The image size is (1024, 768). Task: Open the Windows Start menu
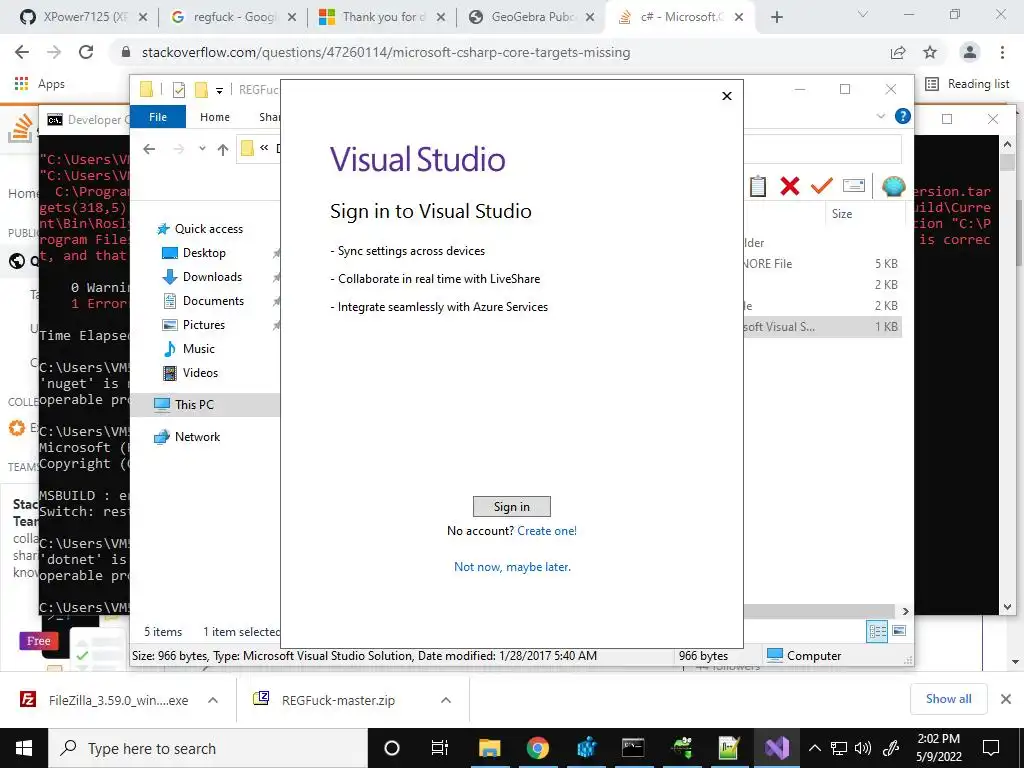[24, 748]
